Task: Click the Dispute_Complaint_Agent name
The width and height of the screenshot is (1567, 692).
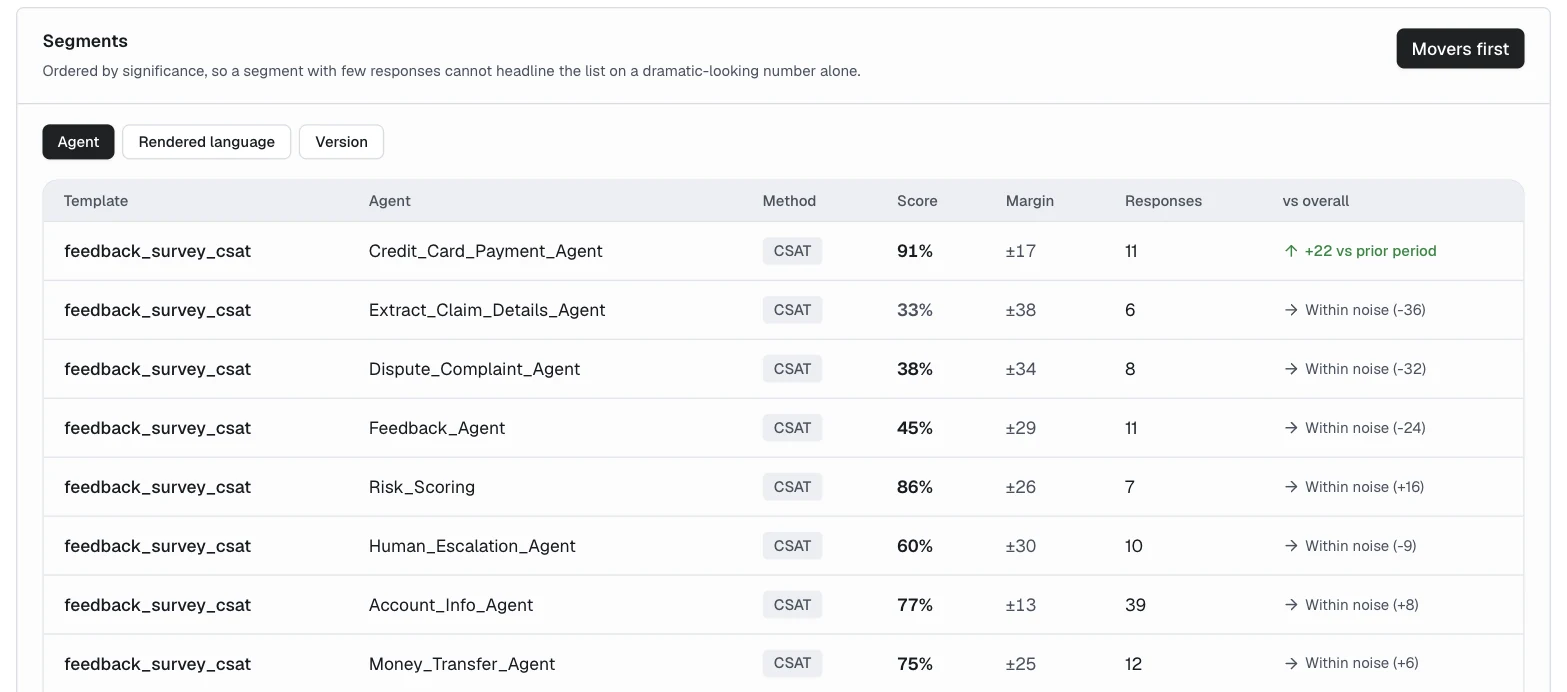Action: coord(475,369)
